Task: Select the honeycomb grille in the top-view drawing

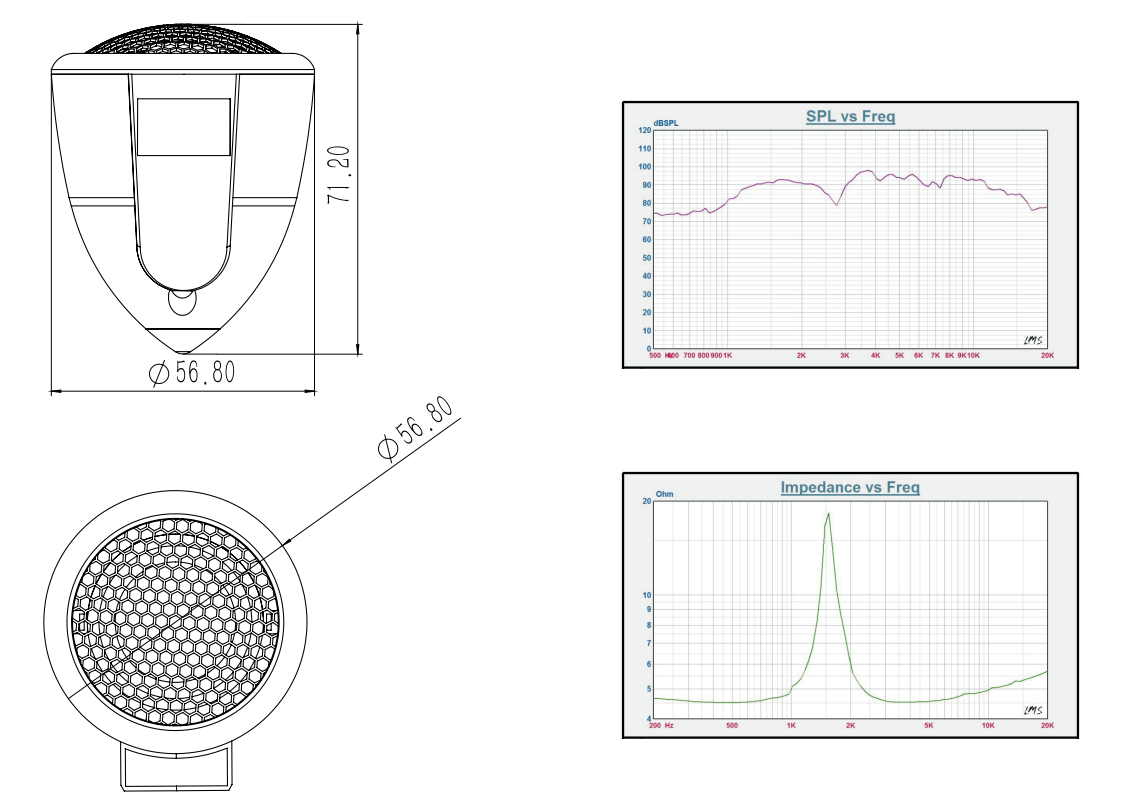Action: (175, 620)
